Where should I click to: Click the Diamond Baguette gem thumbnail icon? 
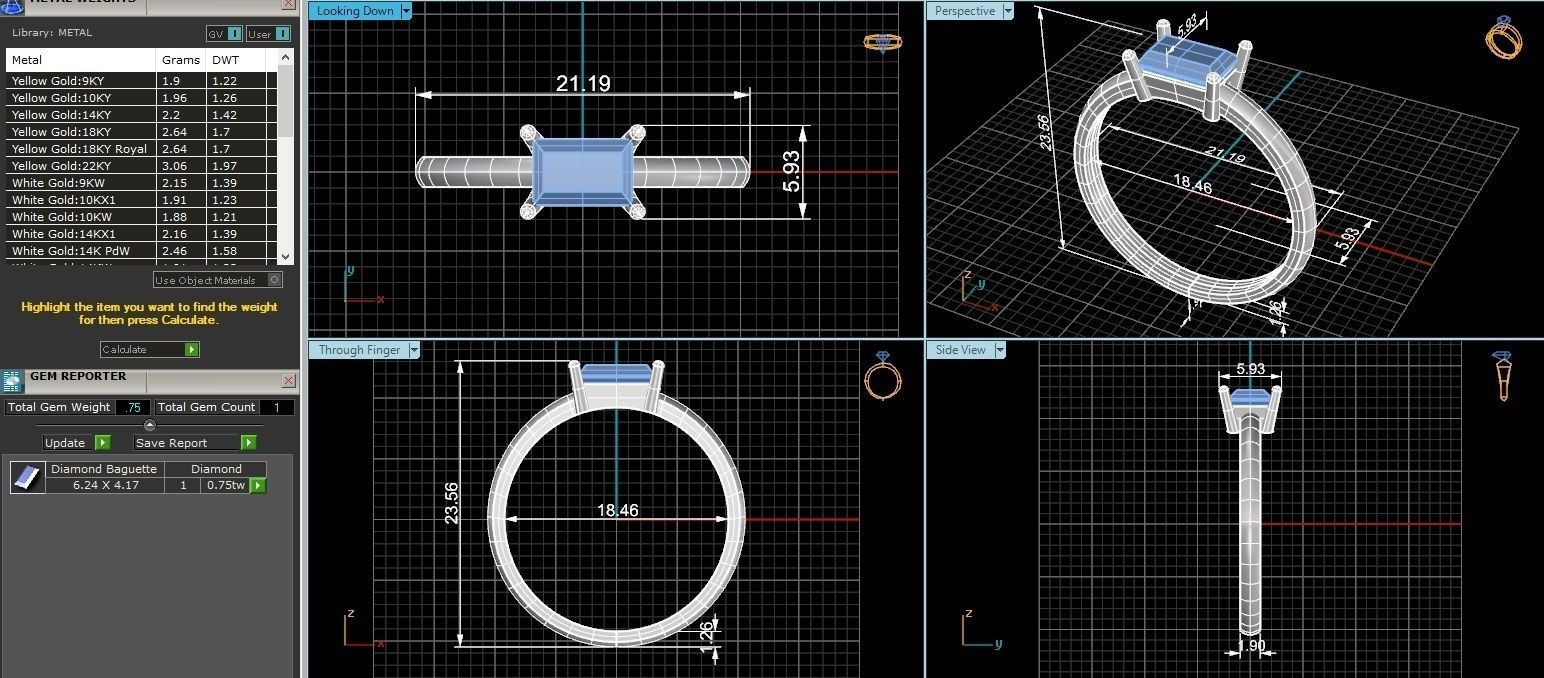(x=28, y=477)
